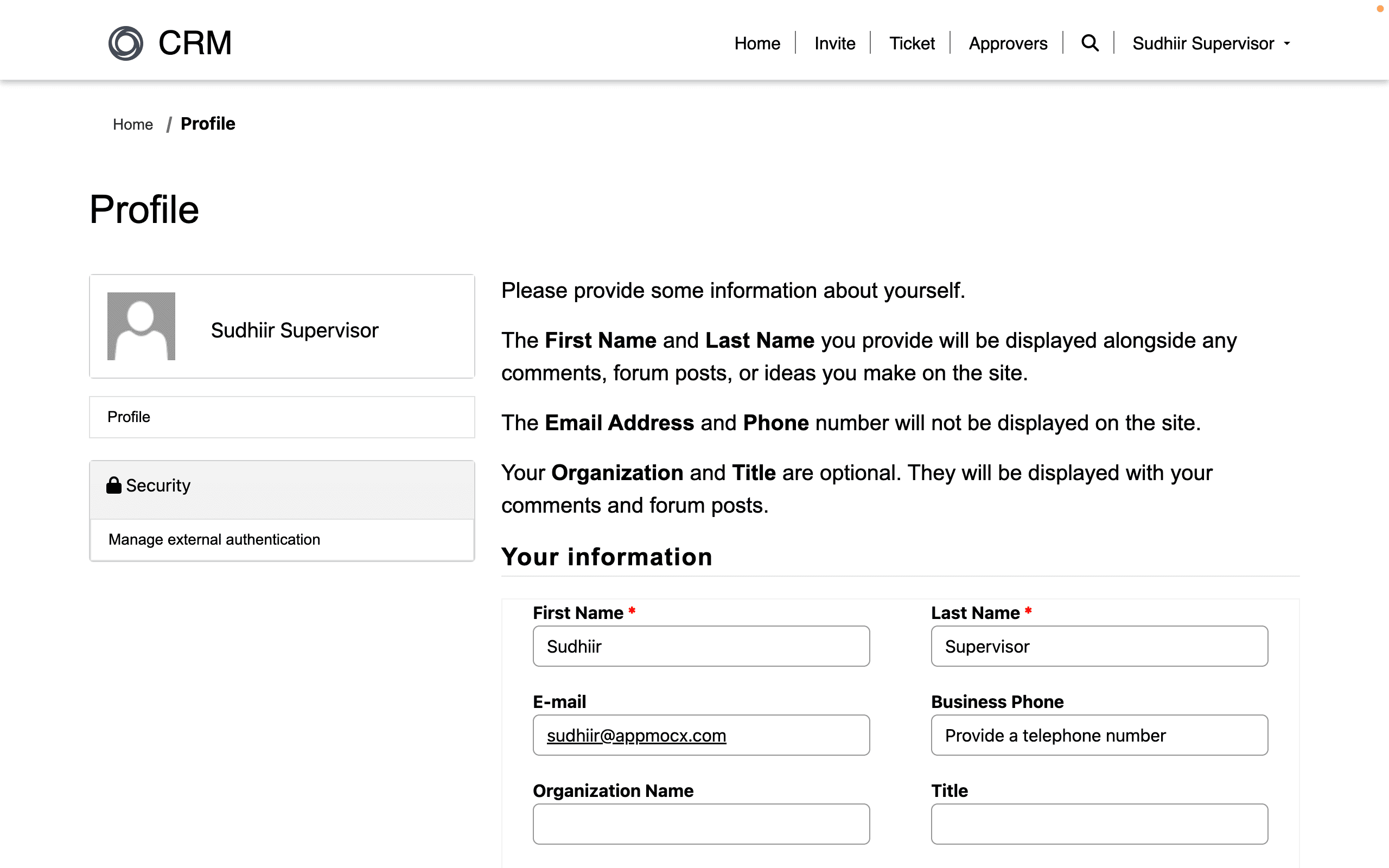Viewport: 1389px width, 868px height.
Task: Click the Home breadcrumb link
Action: pyautogui.click(x=132, y=125)
